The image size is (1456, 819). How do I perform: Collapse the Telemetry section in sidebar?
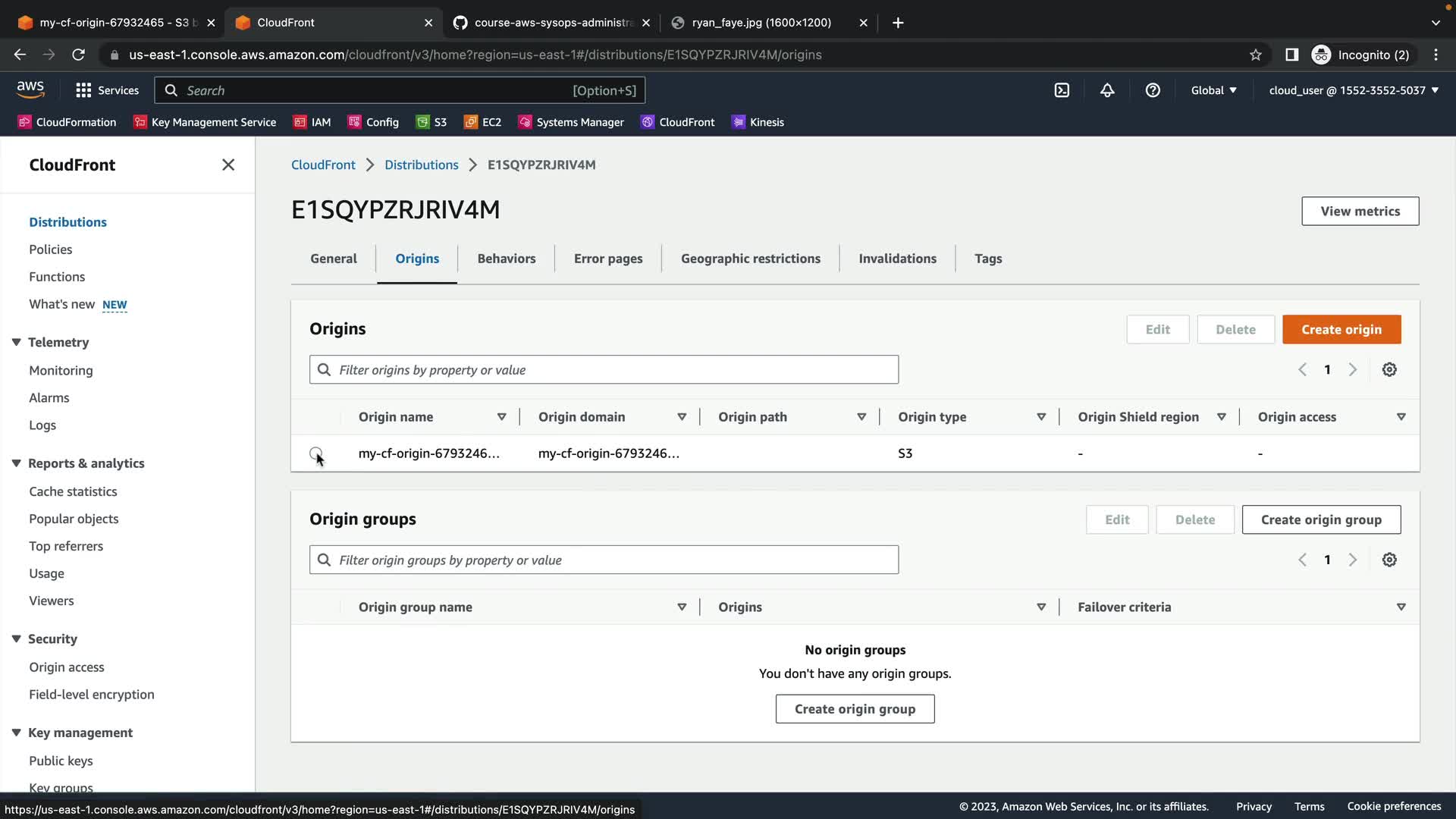tap(16, 342)
